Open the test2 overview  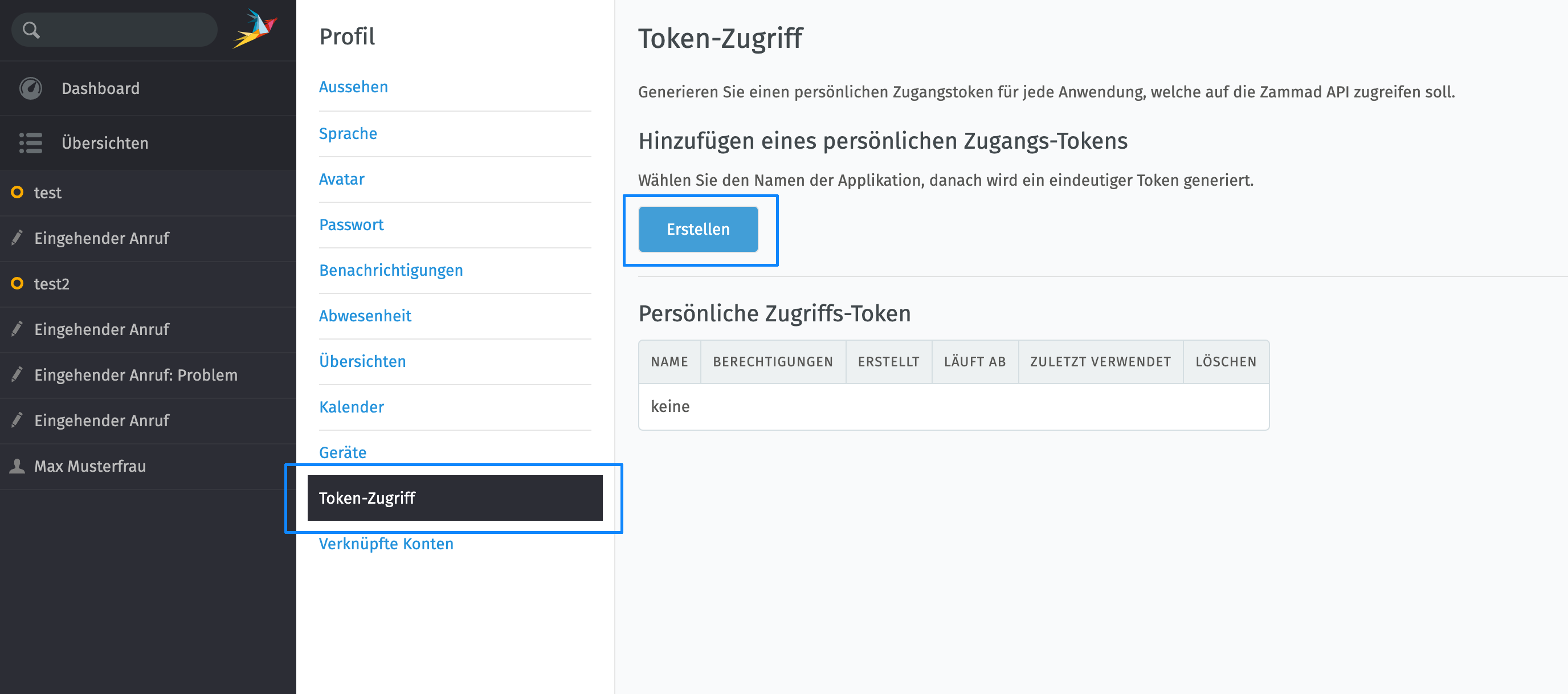(51, 284)
